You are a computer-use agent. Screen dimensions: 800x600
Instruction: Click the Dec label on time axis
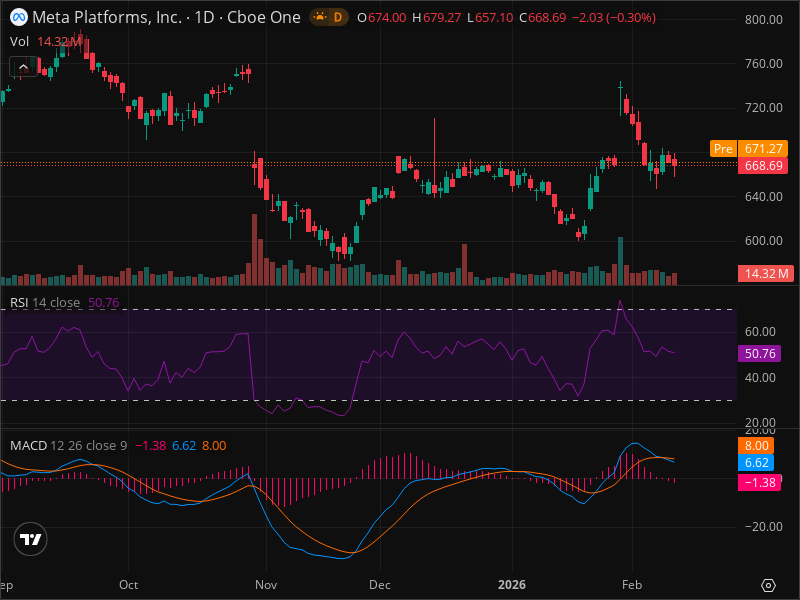[380, 585]
